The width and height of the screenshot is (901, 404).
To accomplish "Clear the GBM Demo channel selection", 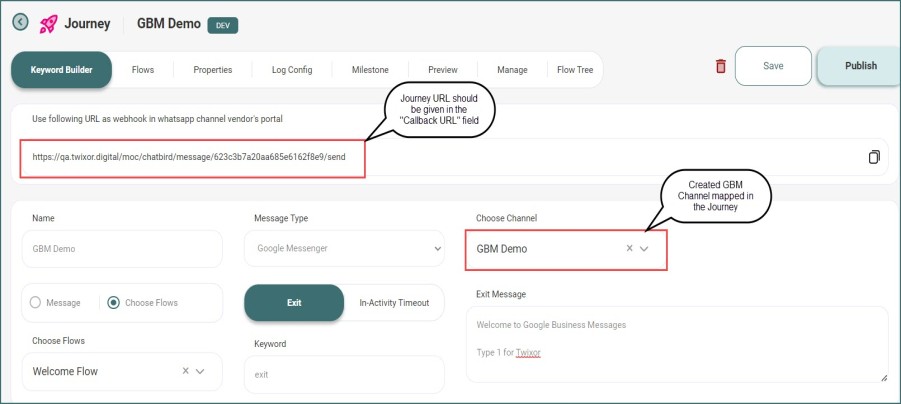I will point(629,248).
